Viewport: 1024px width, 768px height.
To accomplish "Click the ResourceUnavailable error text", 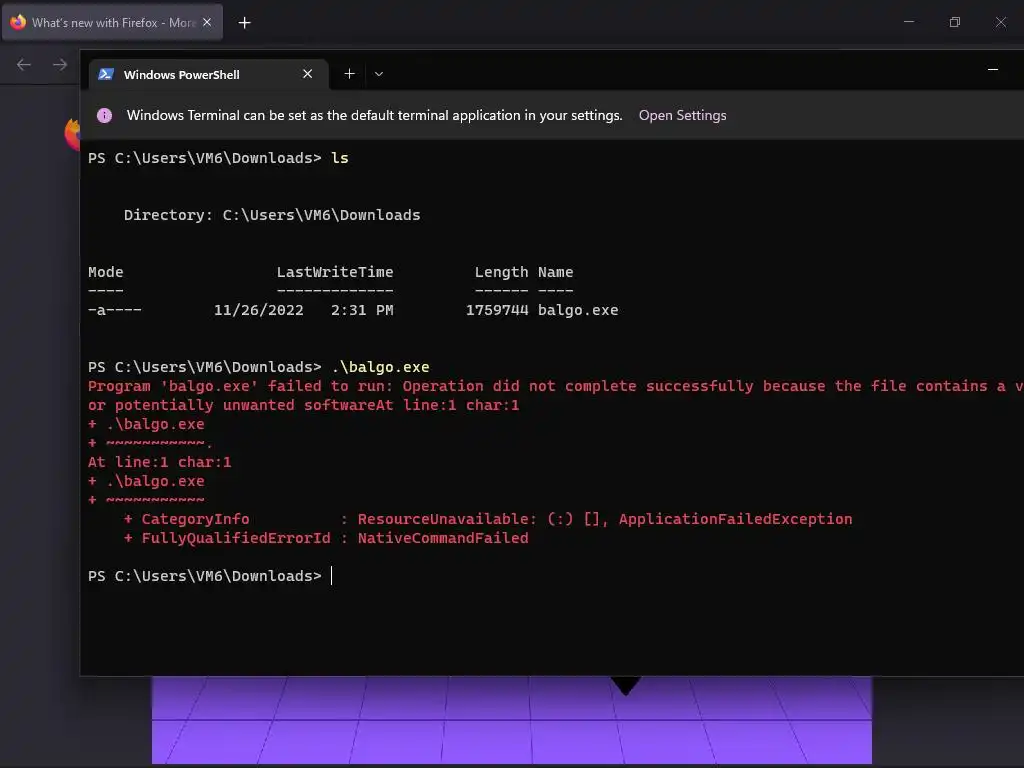I will point(447,519).
